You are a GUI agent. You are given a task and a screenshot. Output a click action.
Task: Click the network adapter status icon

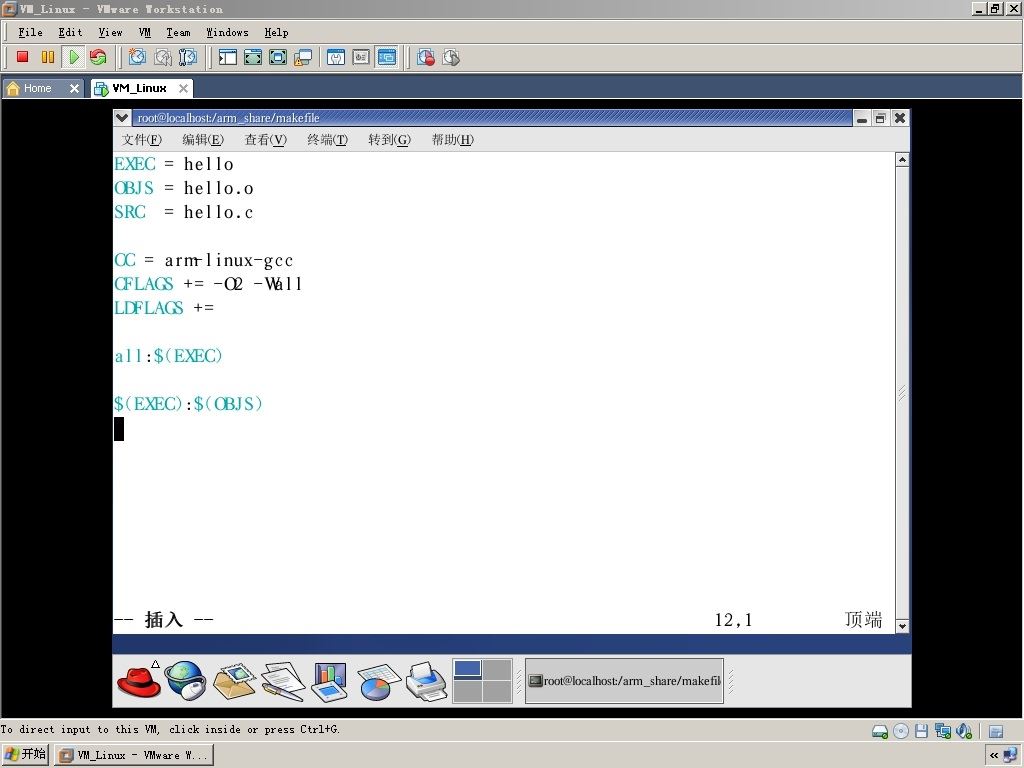pyautogui.click(x=942, y=731)
